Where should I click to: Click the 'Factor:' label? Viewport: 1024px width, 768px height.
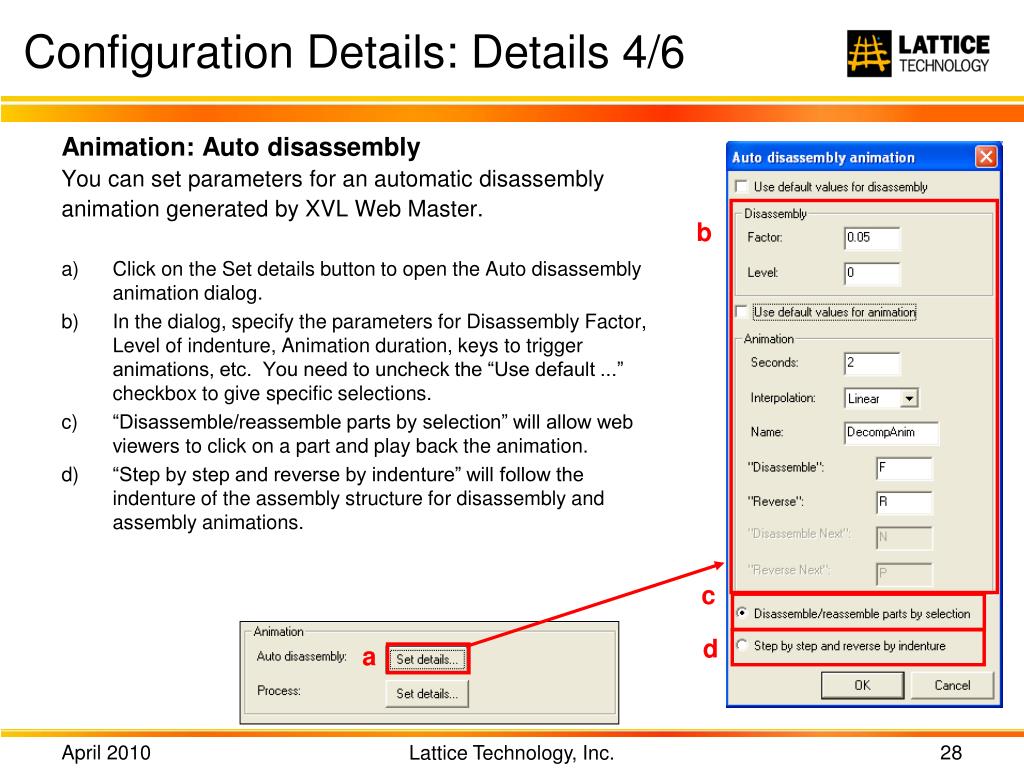coord(765,237)
